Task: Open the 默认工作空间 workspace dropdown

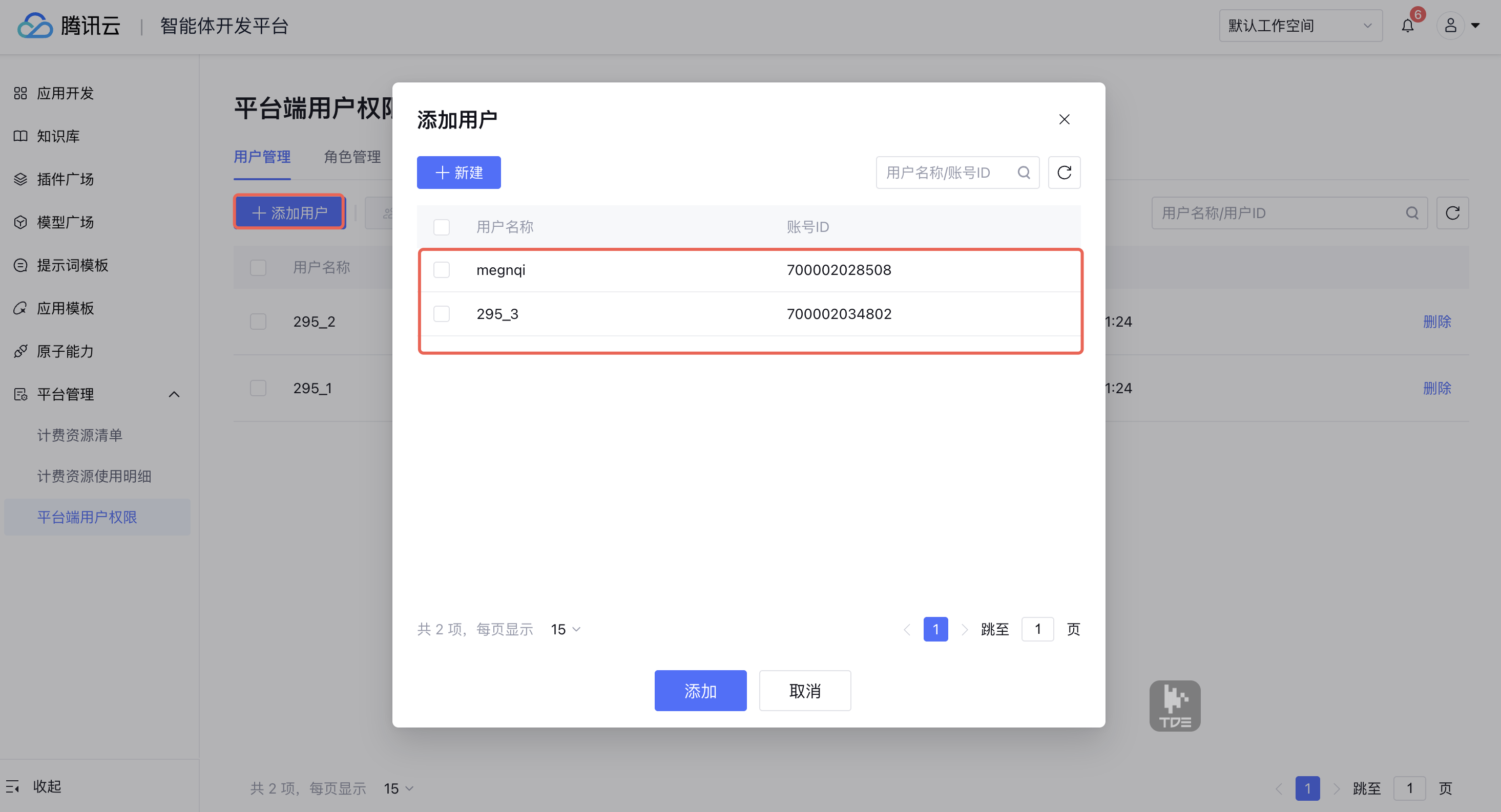Action: 1300,26
